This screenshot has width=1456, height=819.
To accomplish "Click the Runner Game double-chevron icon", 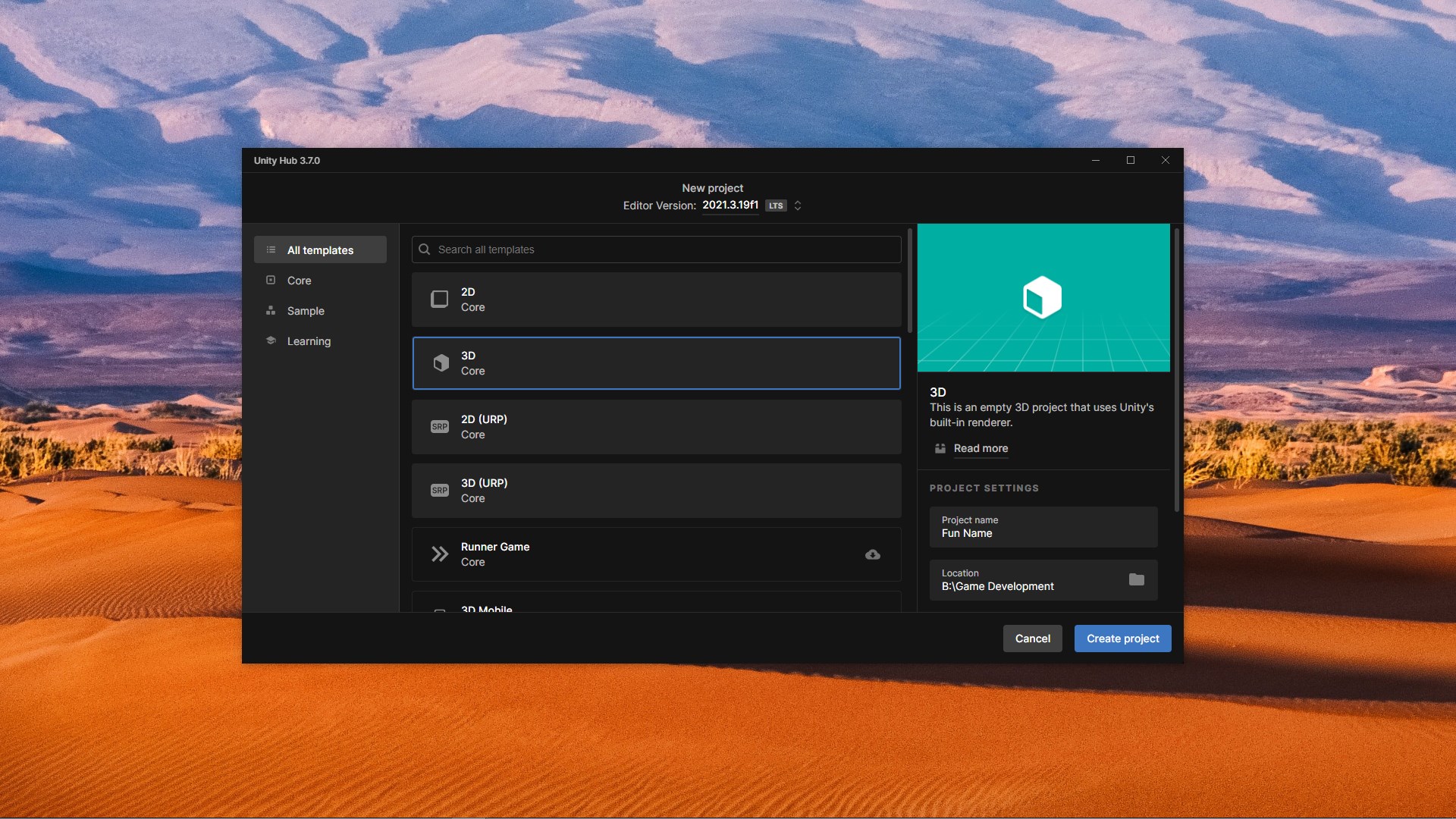I will click(x=440, y=554).
